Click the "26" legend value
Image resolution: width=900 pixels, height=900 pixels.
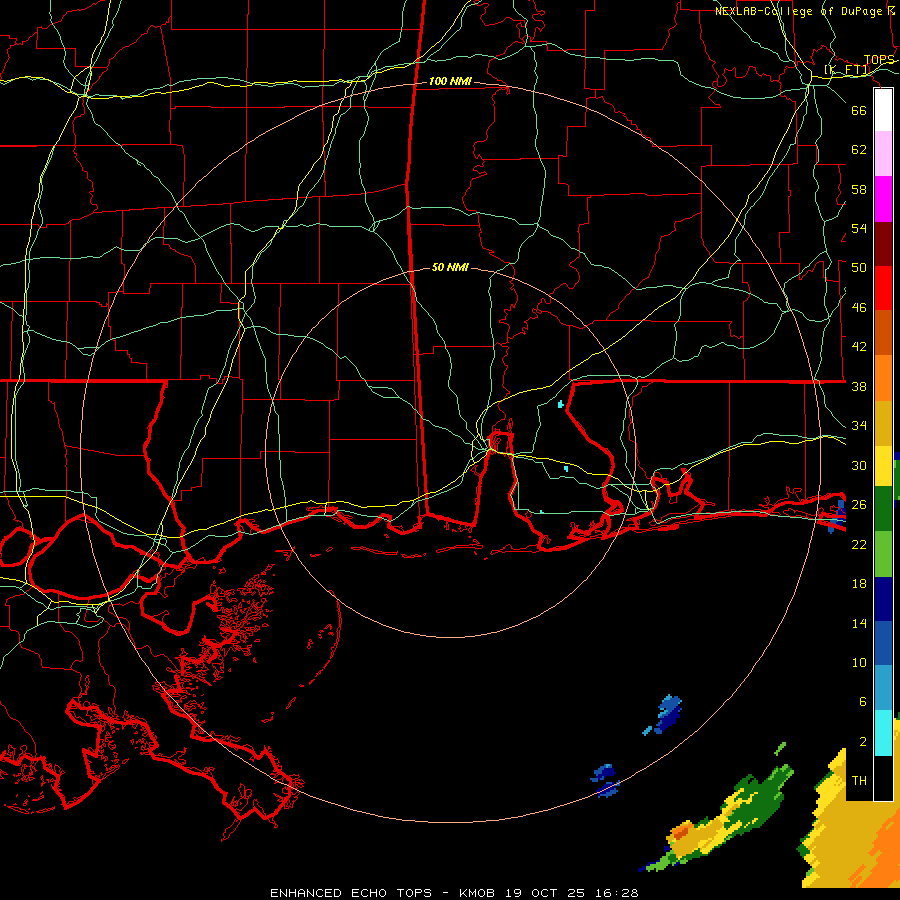pyautogui.click(x=859, y=505)
